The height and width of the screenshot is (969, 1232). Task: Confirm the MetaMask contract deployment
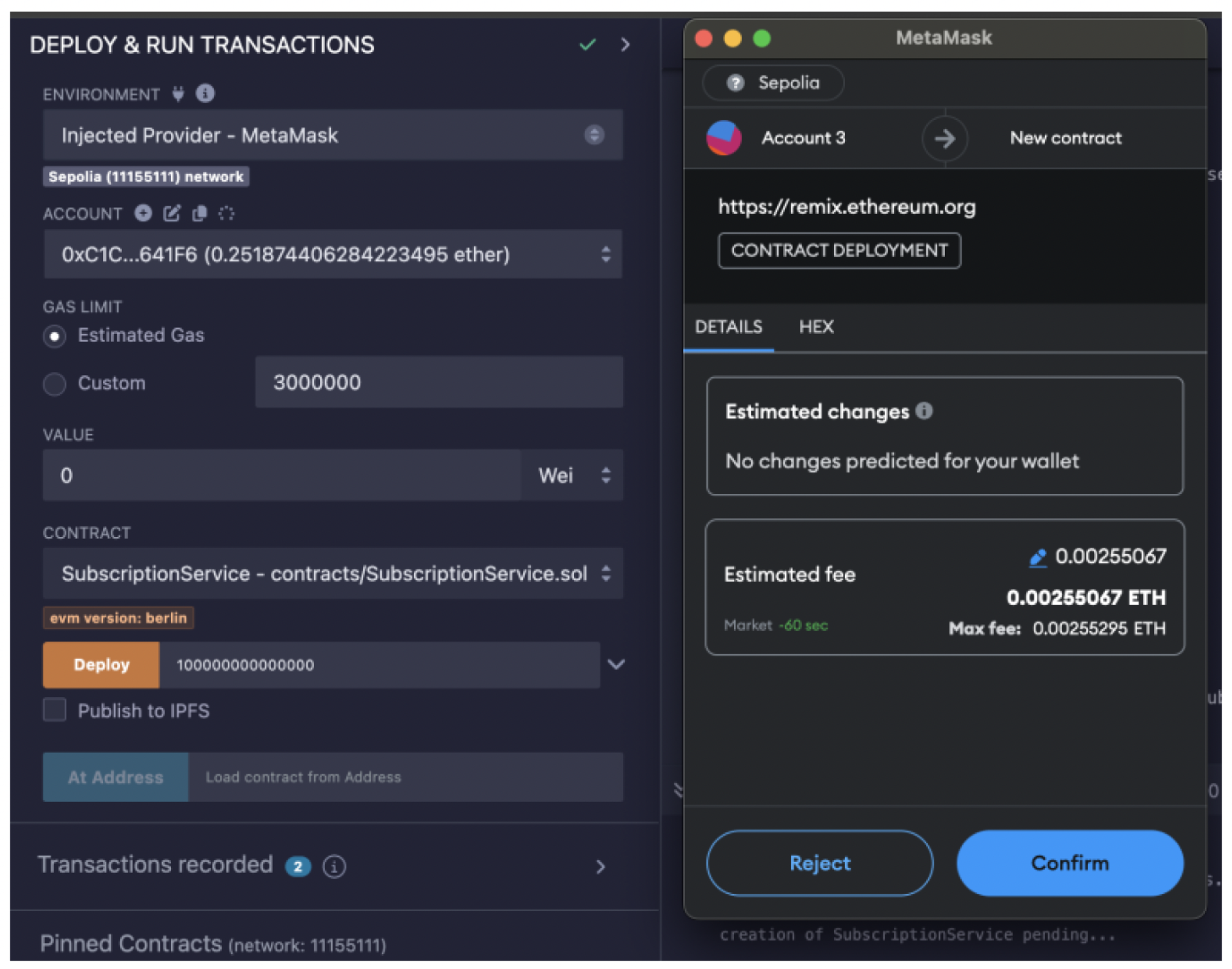(1069, 863)
